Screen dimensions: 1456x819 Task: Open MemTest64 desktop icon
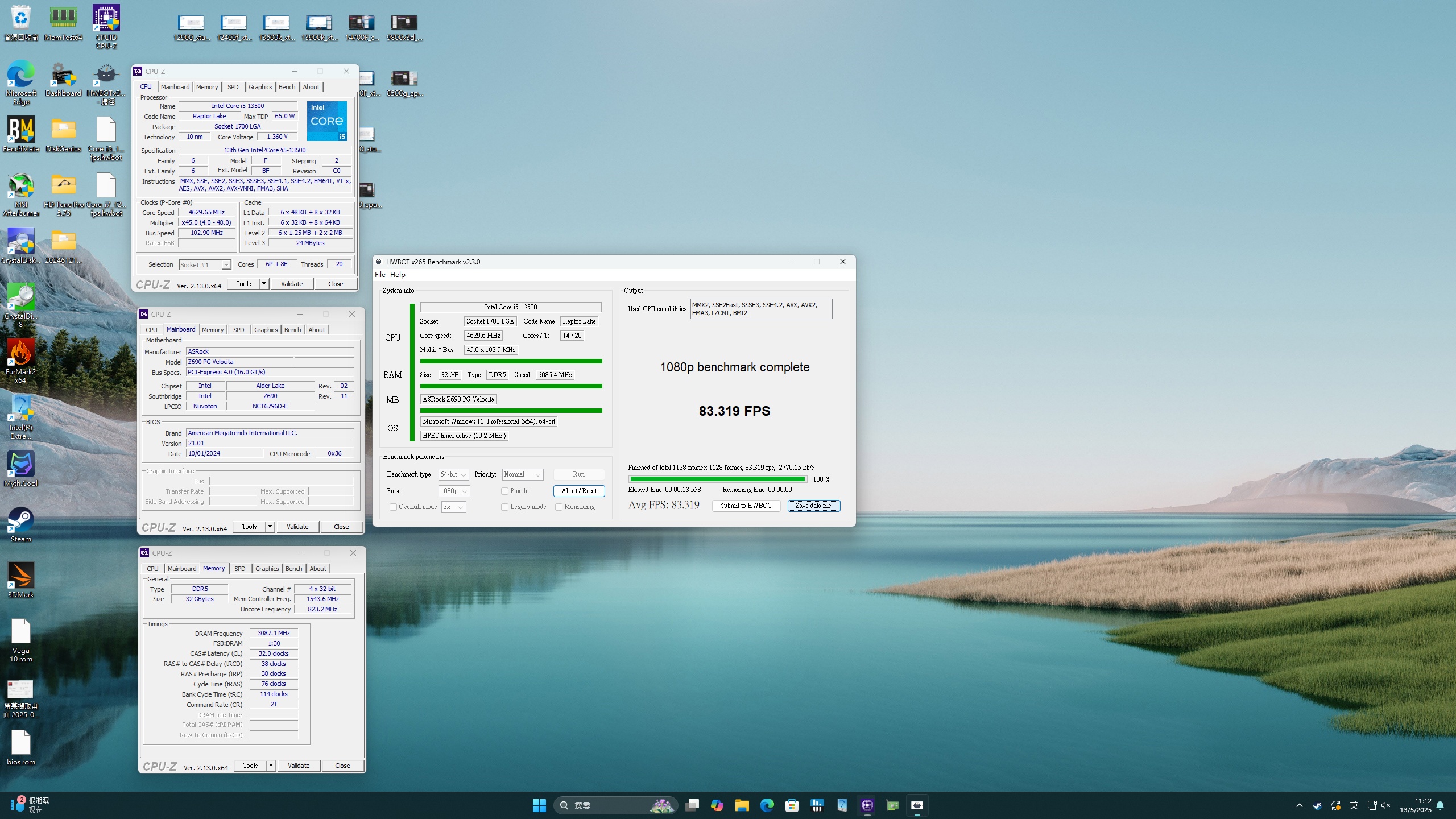(x=63, y=23)
